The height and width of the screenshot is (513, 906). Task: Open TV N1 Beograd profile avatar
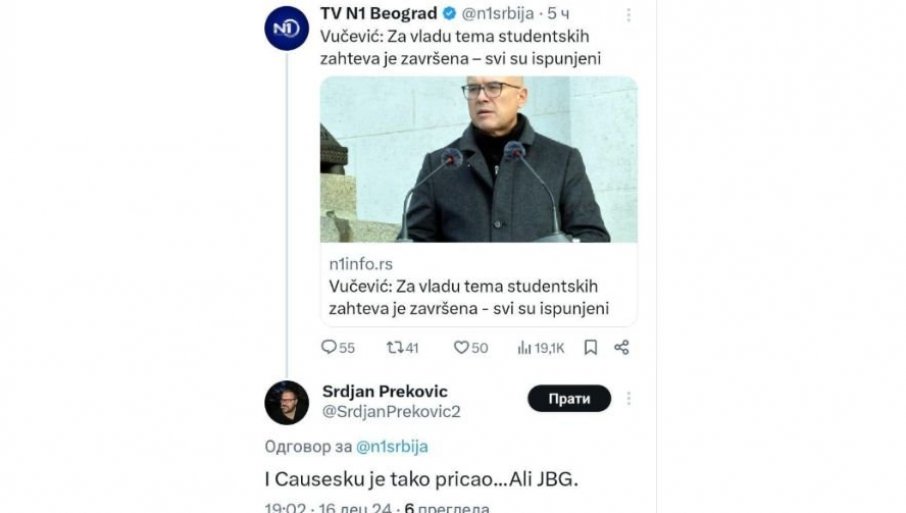(286, 28)
